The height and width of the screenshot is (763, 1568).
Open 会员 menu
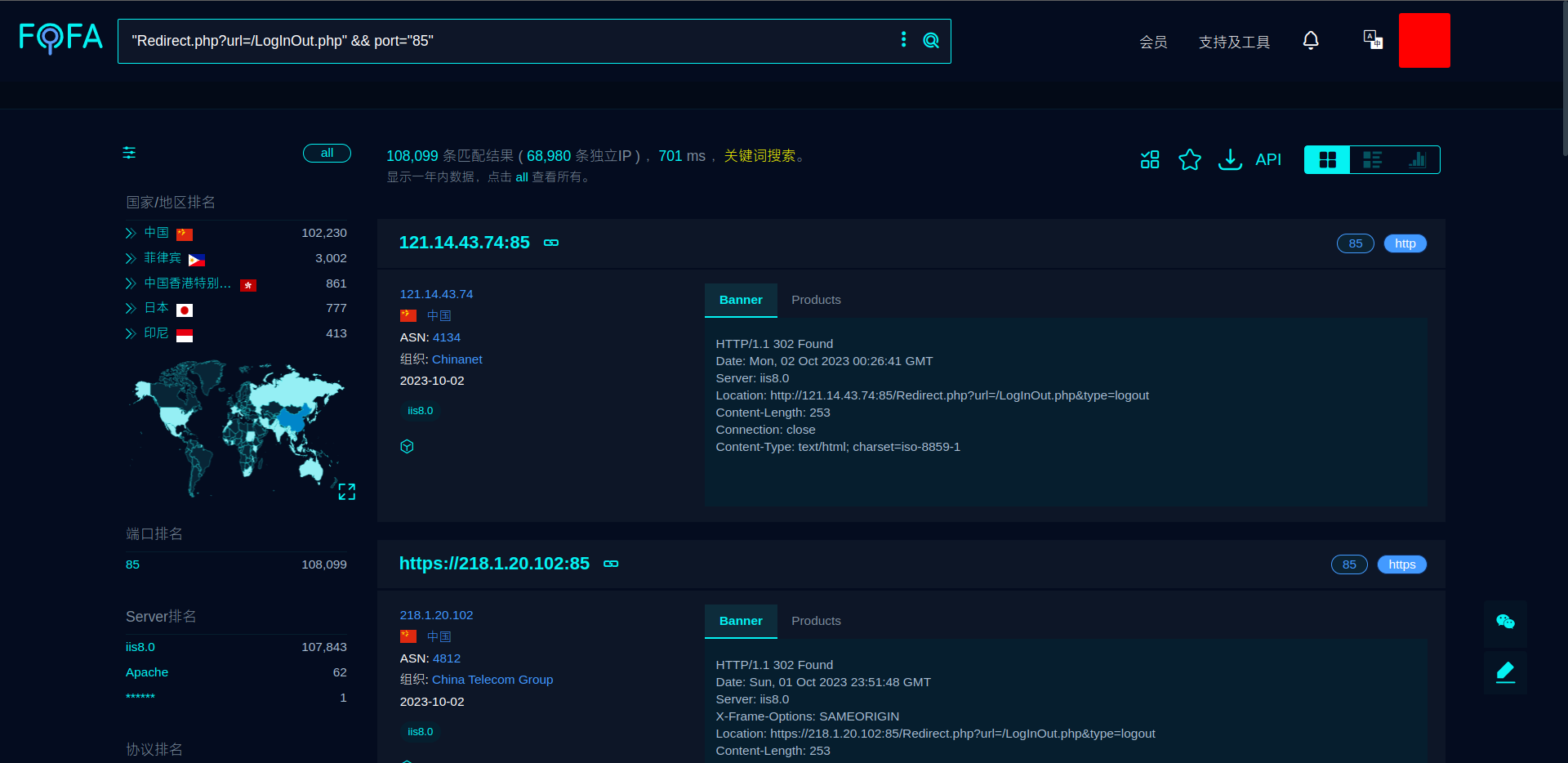click(1153, 42)
